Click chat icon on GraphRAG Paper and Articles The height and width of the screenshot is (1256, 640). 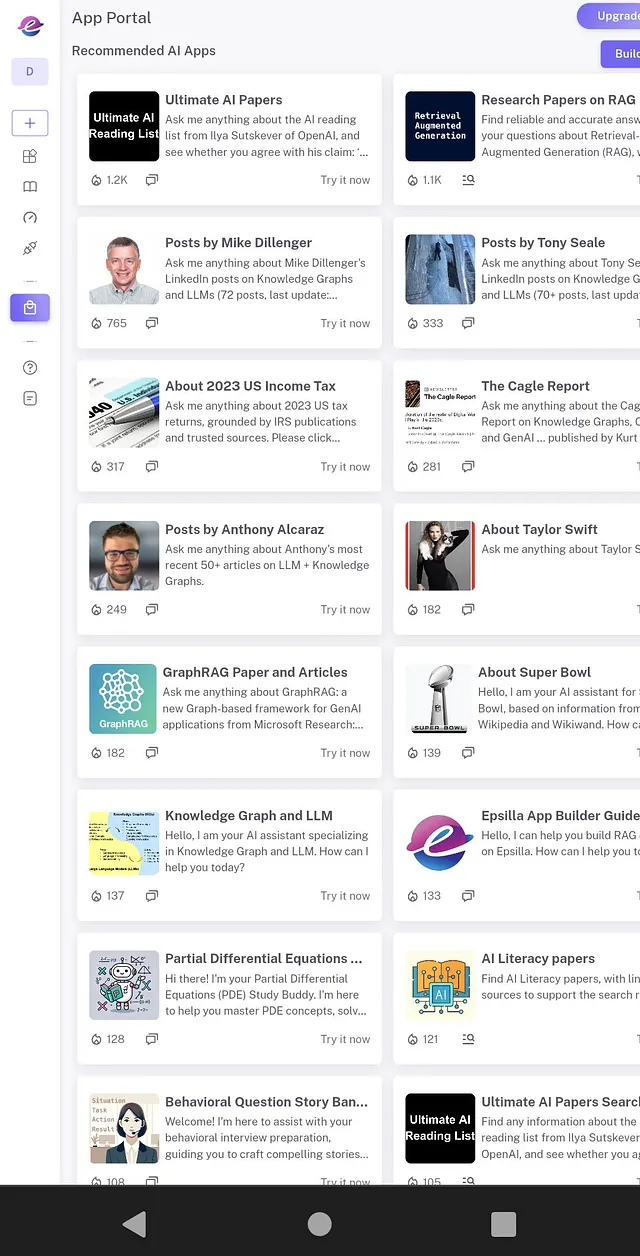tap(152, 753)
